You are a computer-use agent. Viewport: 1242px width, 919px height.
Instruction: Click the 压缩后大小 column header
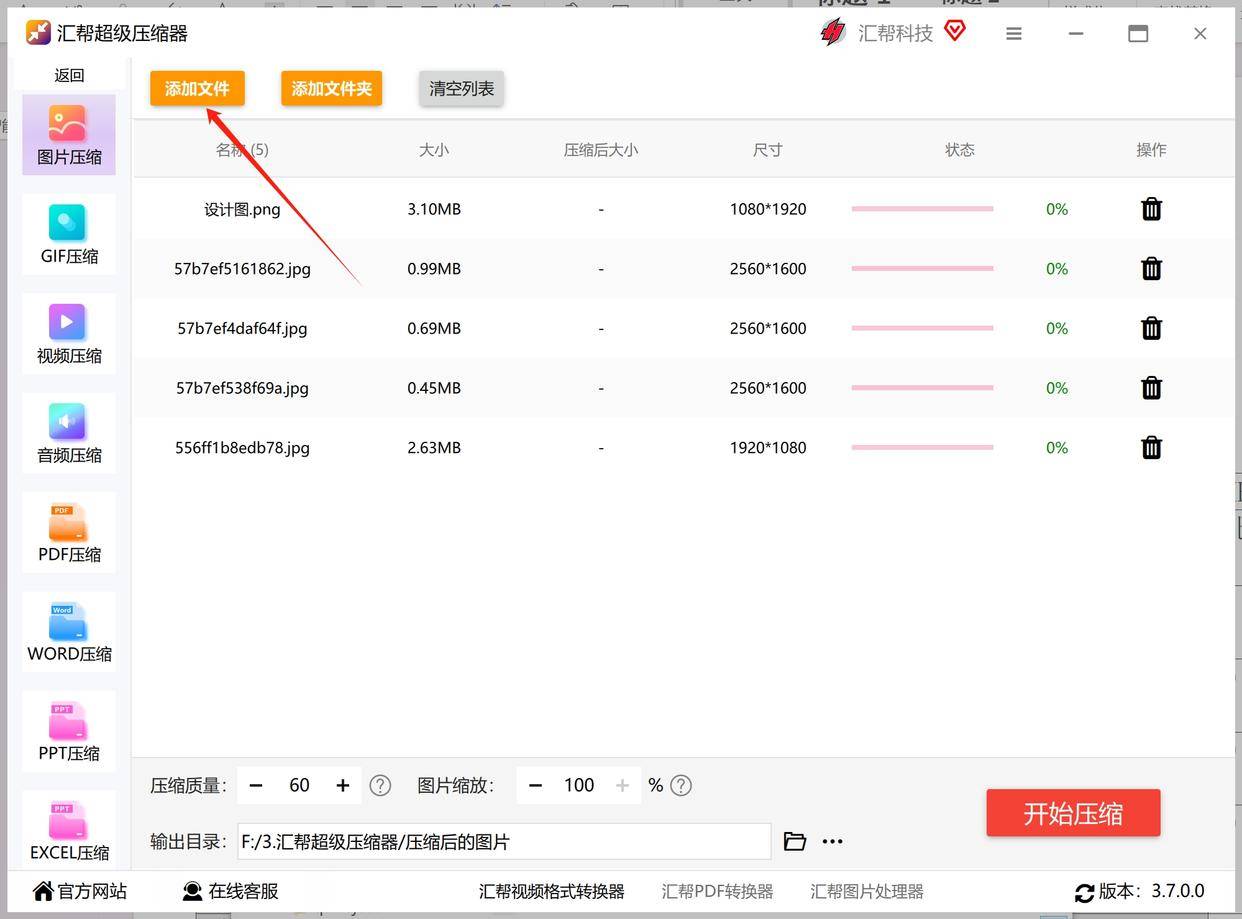point(600,150)
